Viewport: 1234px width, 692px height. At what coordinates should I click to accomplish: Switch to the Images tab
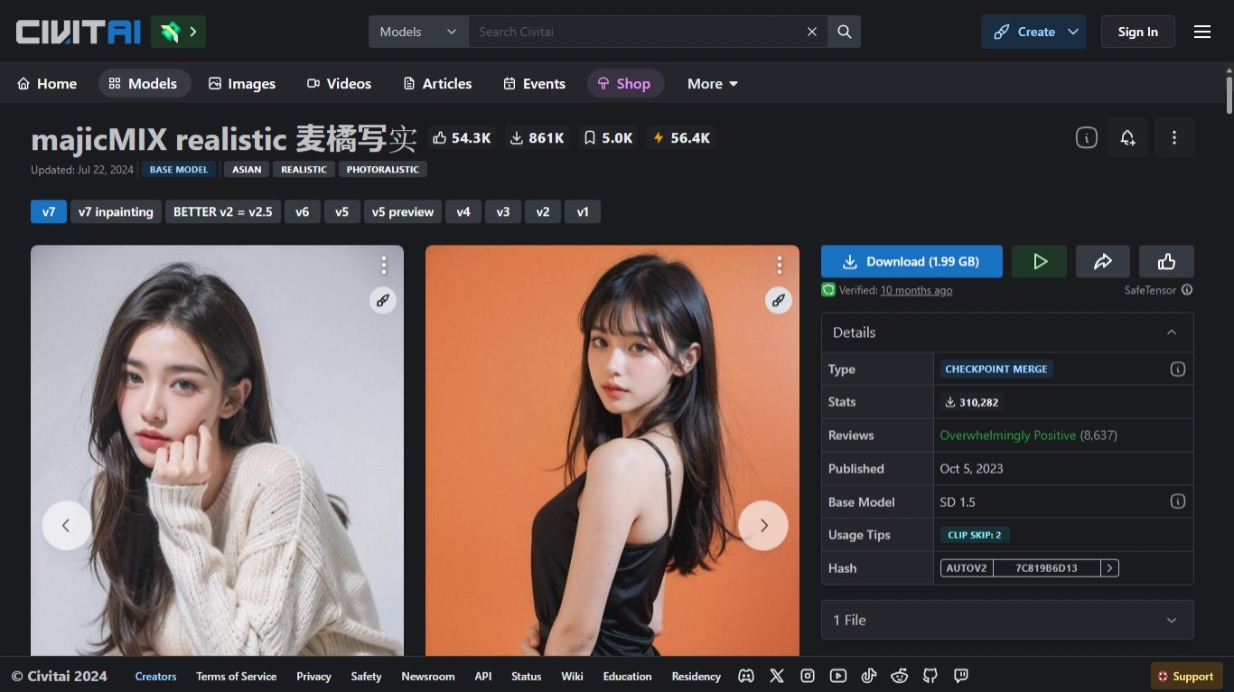pos(242,84)
